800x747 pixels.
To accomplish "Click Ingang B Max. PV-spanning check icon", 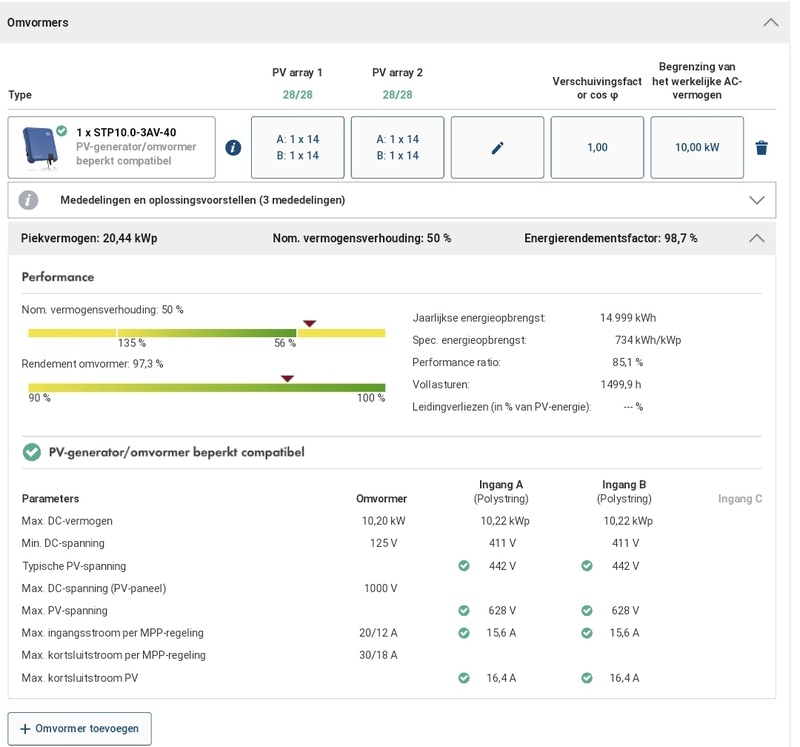I will [587, 610].
